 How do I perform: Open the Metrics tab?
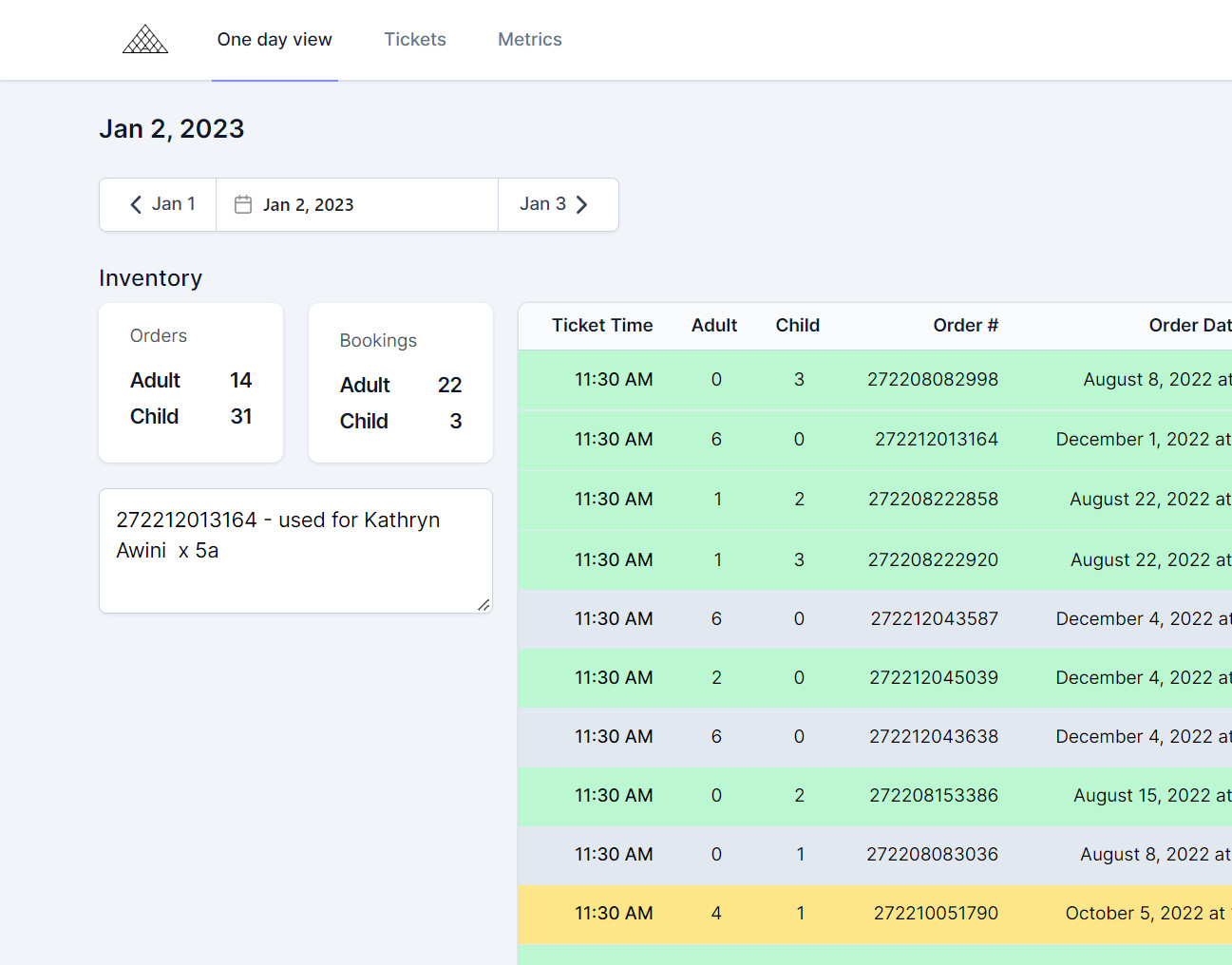(530, 39)
